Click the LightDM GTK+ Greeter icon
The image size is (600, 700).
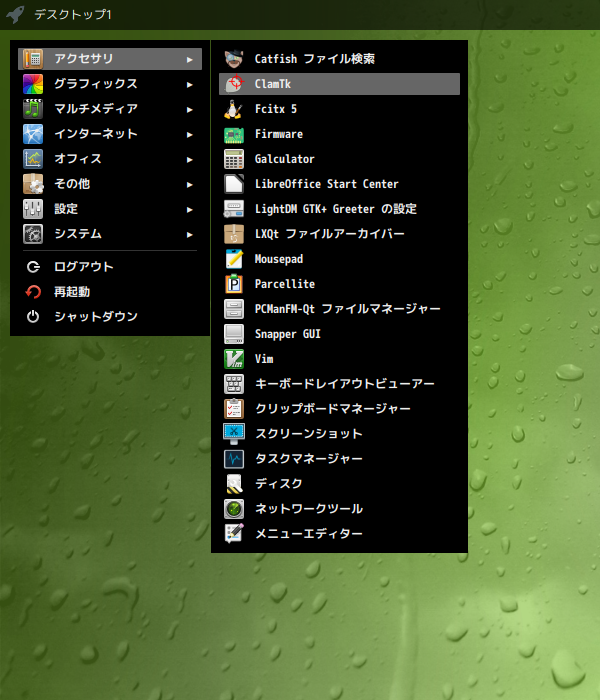(x=234, y=209)
